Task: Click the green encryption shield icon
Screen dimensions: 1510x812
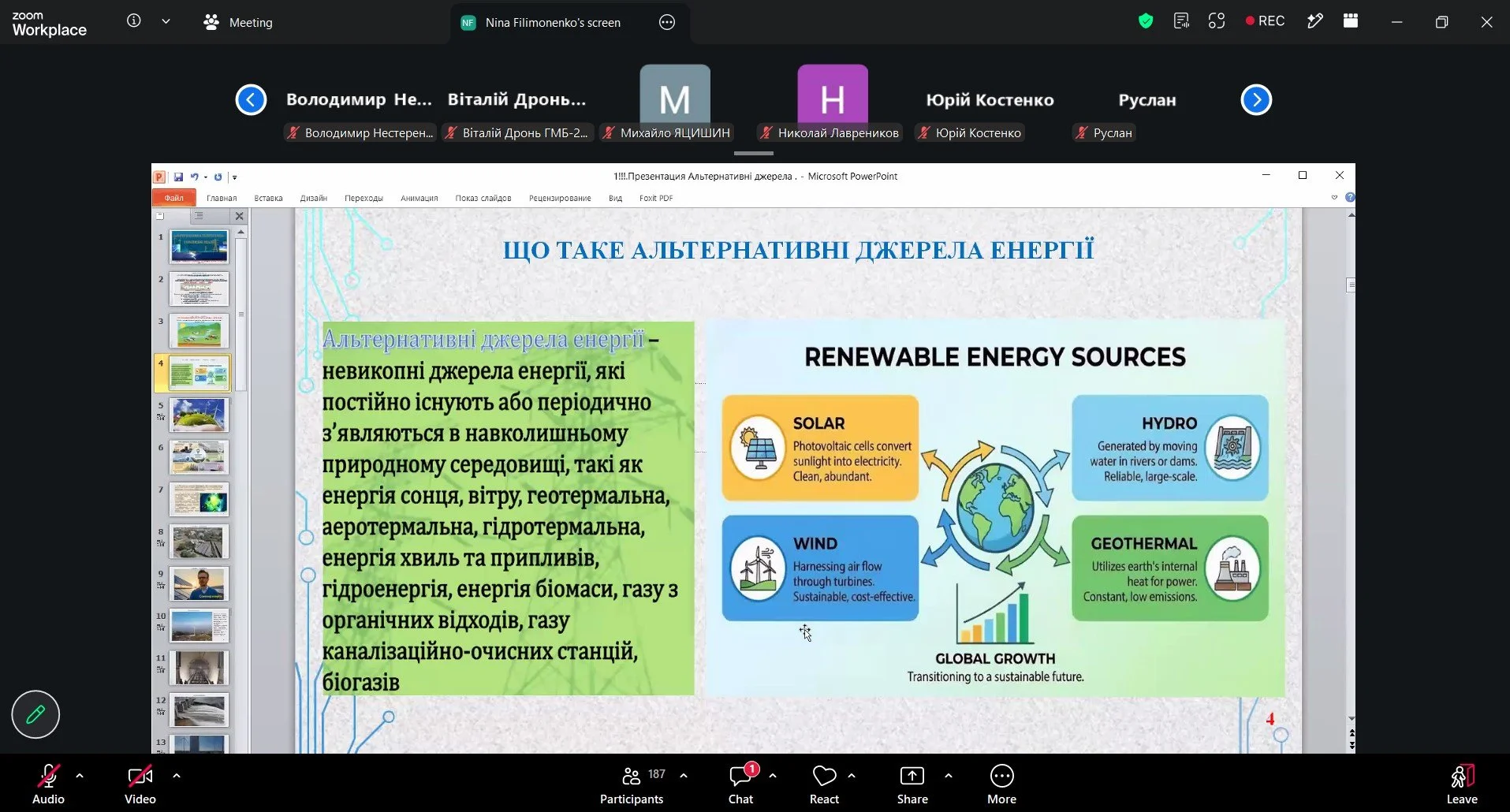Action: click(1146, 21)
